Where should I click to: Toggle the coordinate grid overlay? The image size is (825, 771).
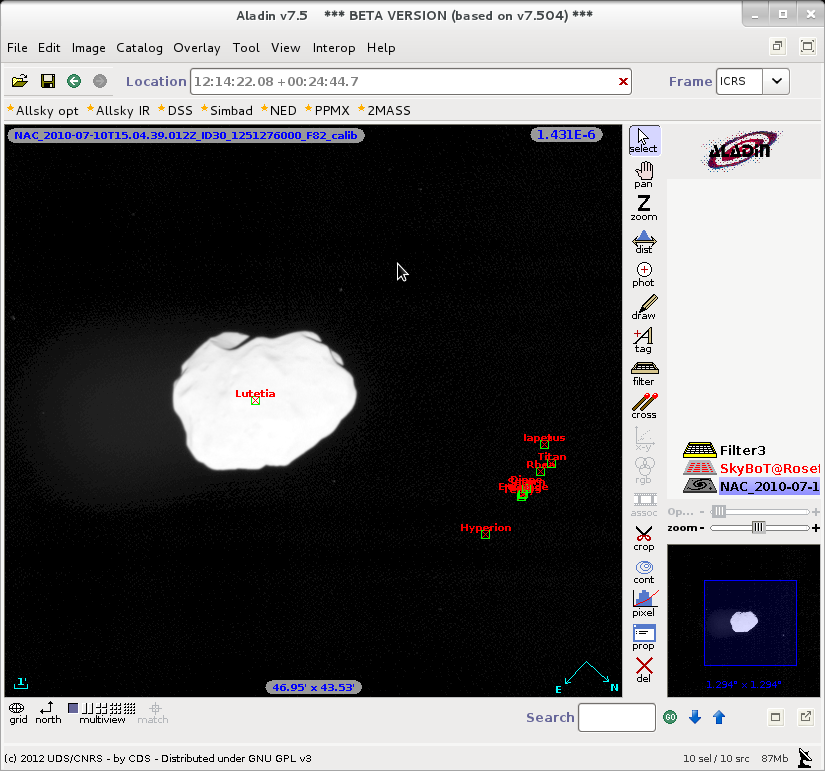click(x=18, y=712)
